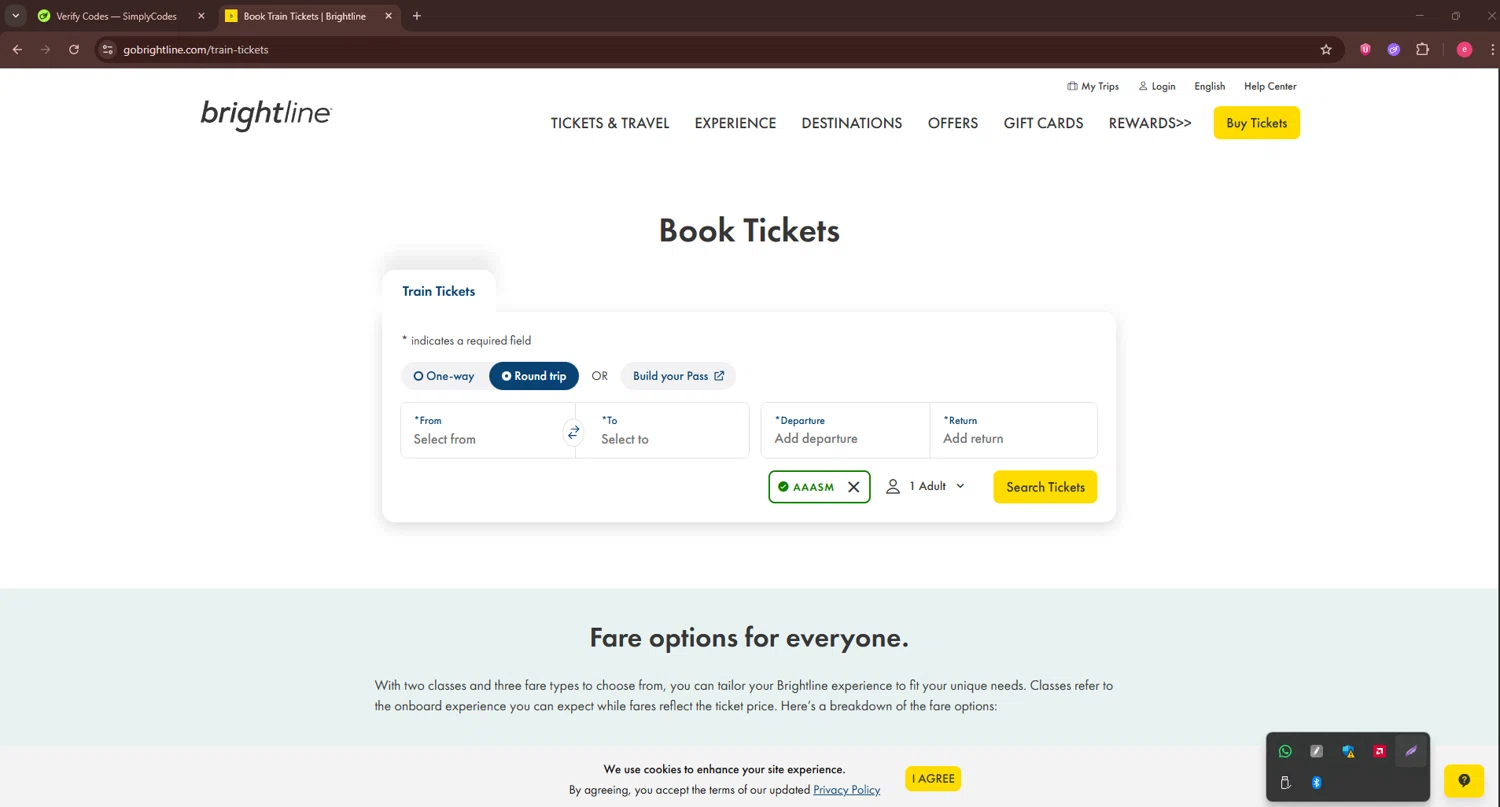Image resolution: width=1500 pixels, height=807 pixels.
Task: Open the Departure date picker
Action: (846, 430)
